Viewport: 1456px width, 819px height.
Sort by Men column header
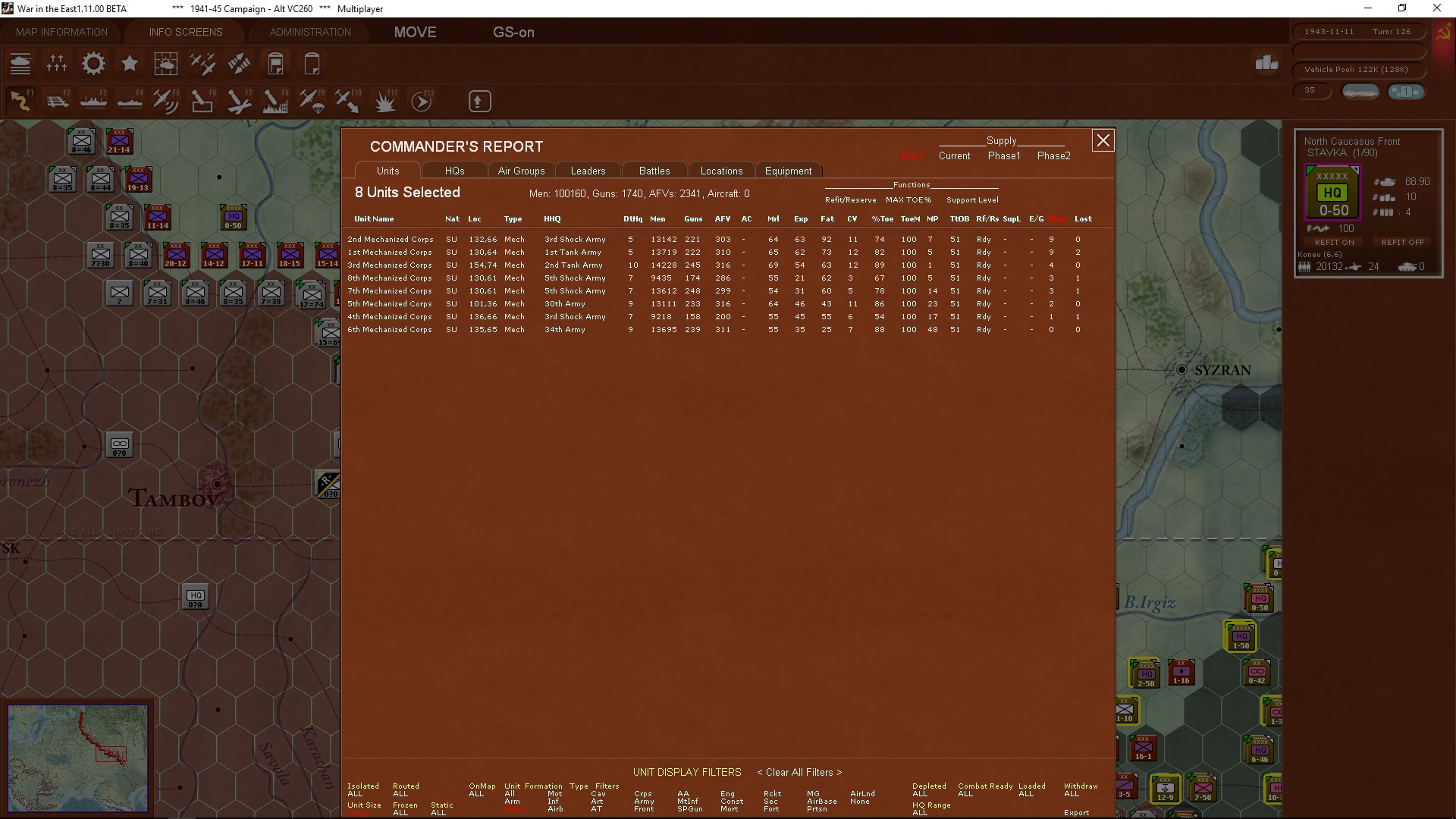click(657, 219)
